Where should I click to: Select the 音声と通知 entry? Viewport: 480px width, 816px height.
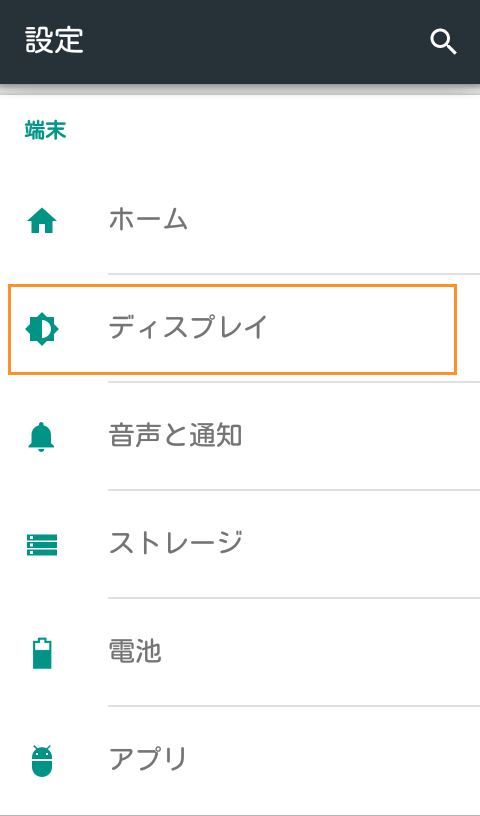[240, 436]
